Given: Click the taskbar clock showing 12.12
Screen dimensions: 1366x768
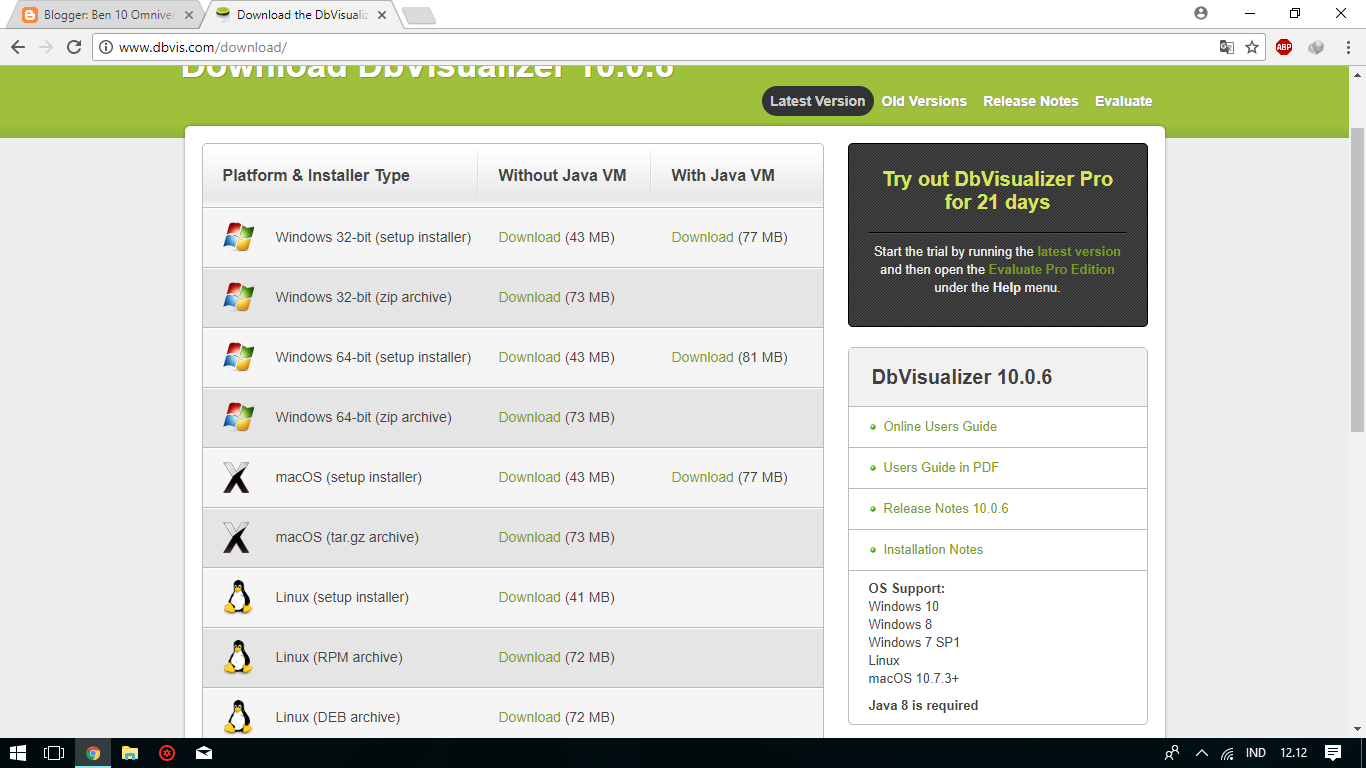Looking at the screenshot, I should [x=1293, y=753].
